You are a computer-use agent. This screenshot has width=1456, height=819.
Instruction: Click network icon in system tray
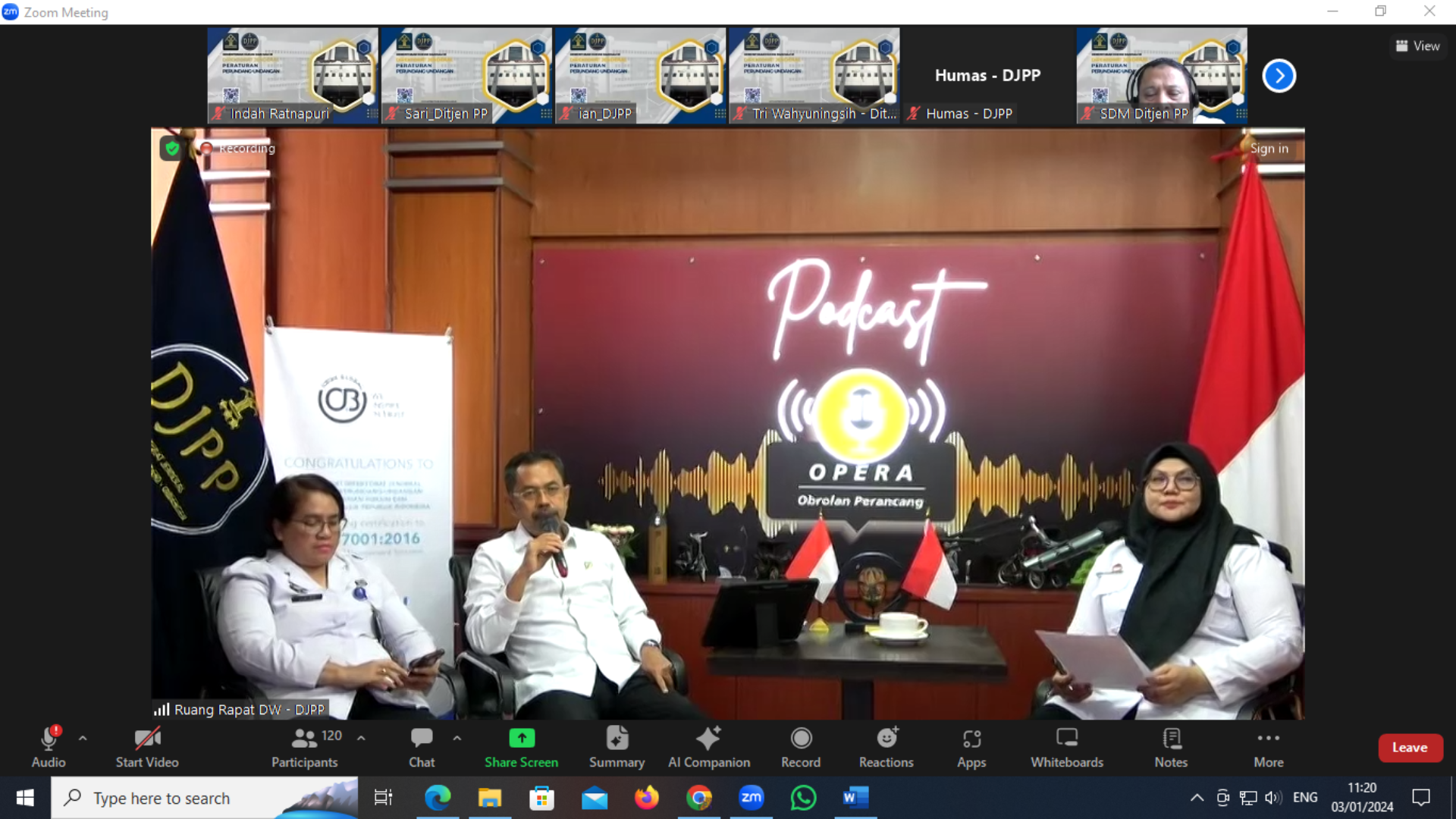[x=1248, y=798]
